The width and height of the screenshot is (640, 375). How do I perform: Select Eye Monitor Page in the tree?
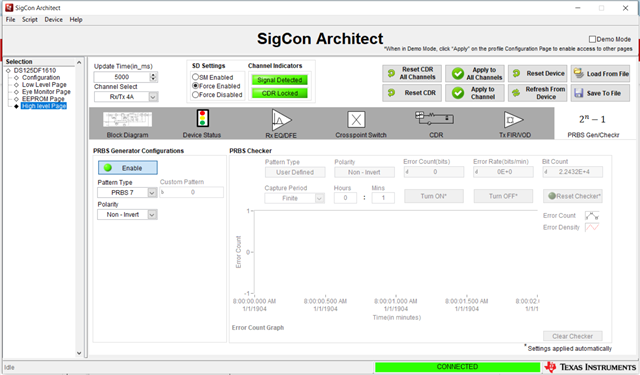pyautogui.click(x=46, y=92)
